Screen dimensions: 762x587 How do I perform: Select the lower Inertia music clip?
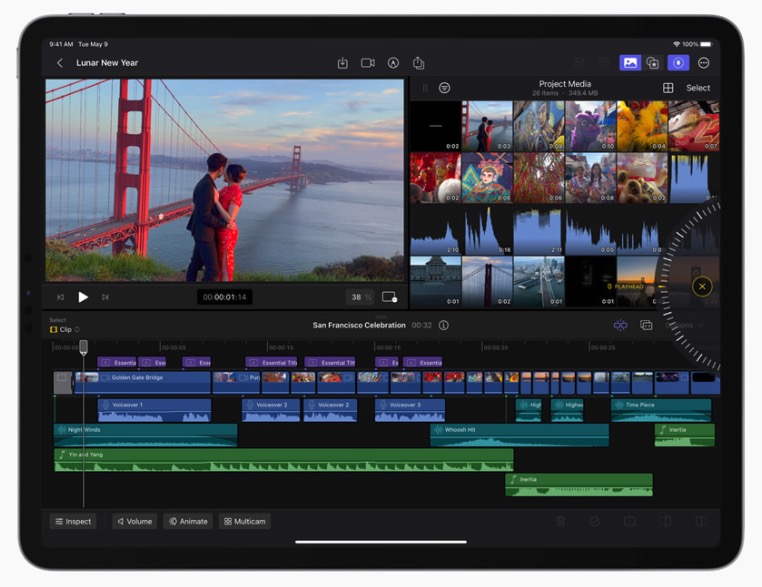pyautogui.click(x=579, y=484)
